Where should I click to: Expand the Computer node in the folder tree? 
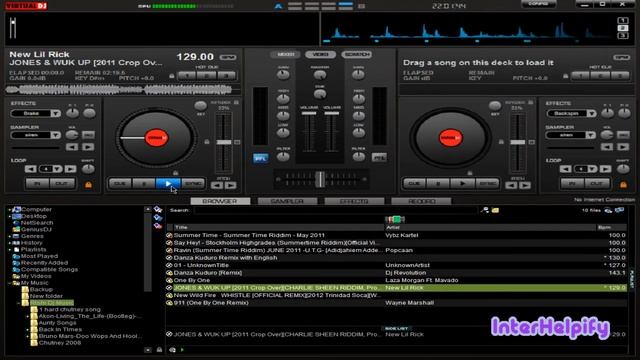pos(10,209)
